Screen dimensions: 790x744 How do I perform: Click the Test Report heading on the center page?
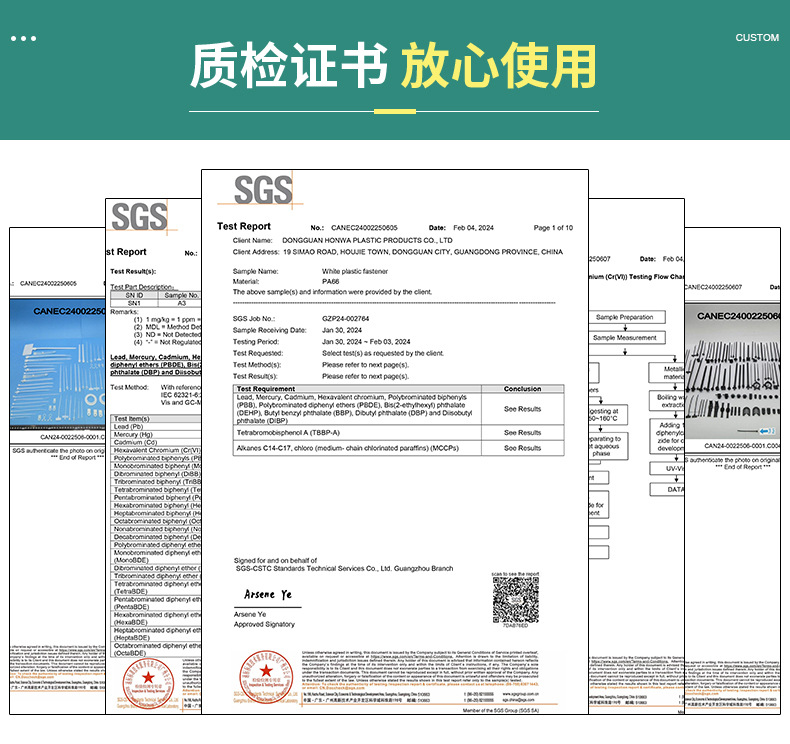244,226
